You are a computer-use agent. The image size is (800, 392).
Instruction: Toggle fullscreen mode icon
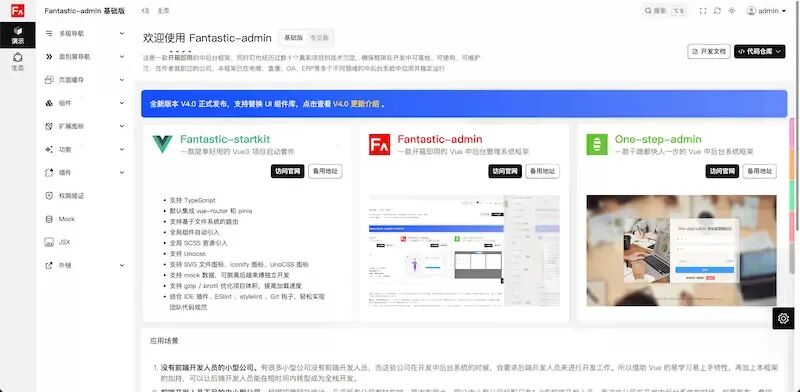[703, 11]
